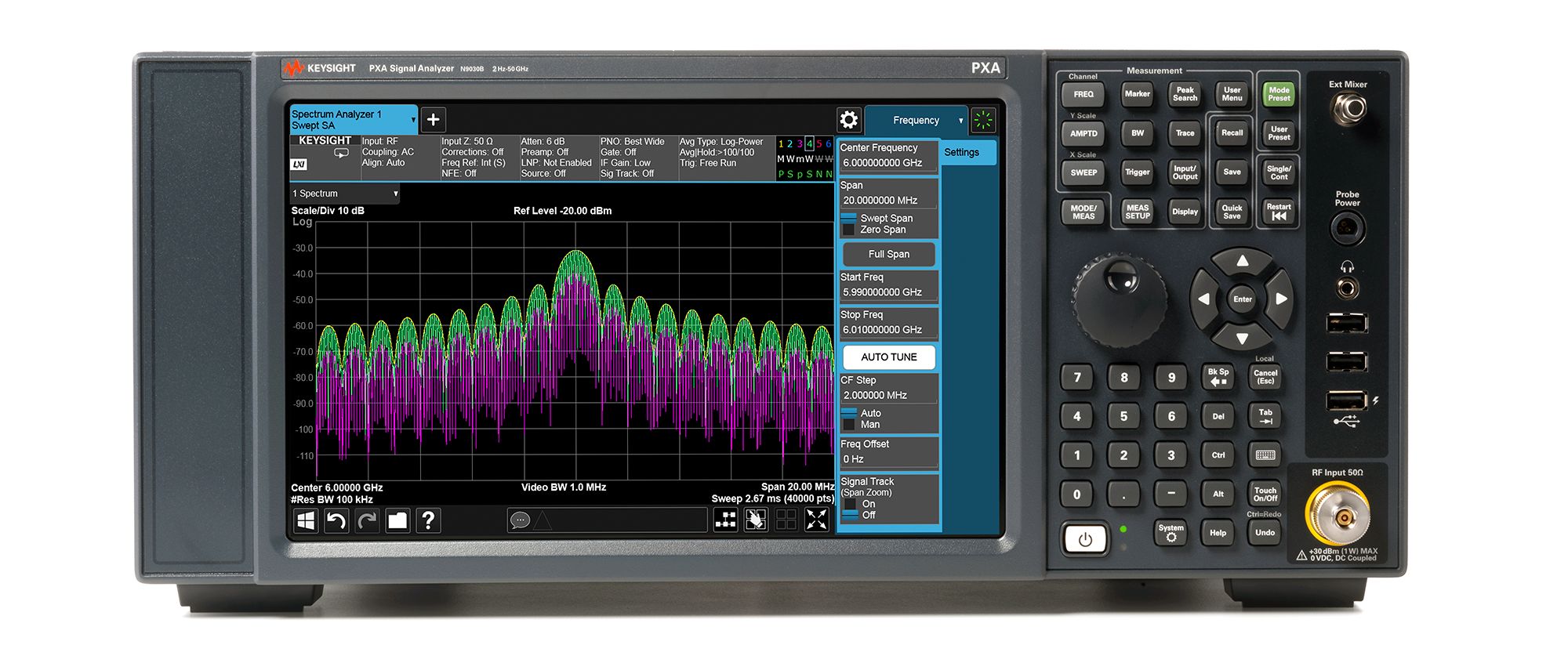Image resolution: width=1568 pixels, height=663 pixels.
Task: Add a new screen with the plus icon
Action: (433, 120)
